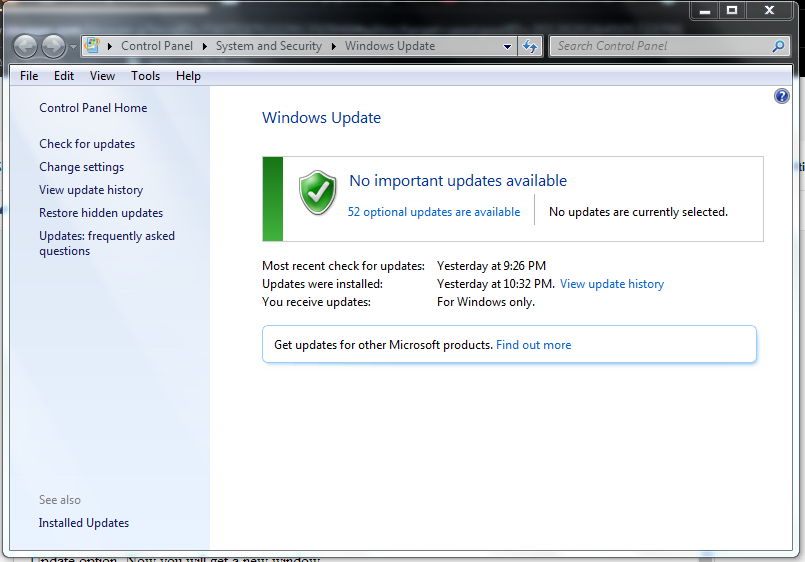The width and height of the screenshot is (805, 562).
Task: Minimize the Windows Update window
Action: click(705, 10)
